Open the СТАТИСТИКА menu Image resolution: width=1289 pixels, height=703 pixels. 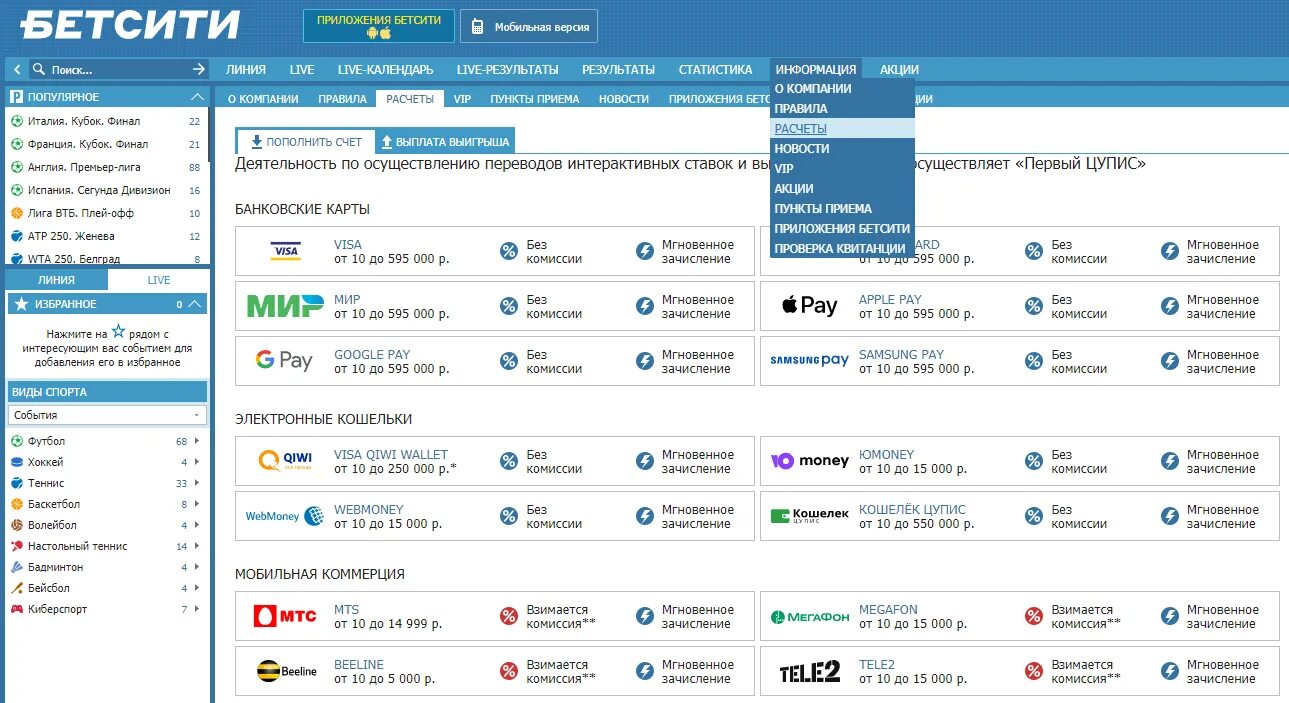(715, 70)
